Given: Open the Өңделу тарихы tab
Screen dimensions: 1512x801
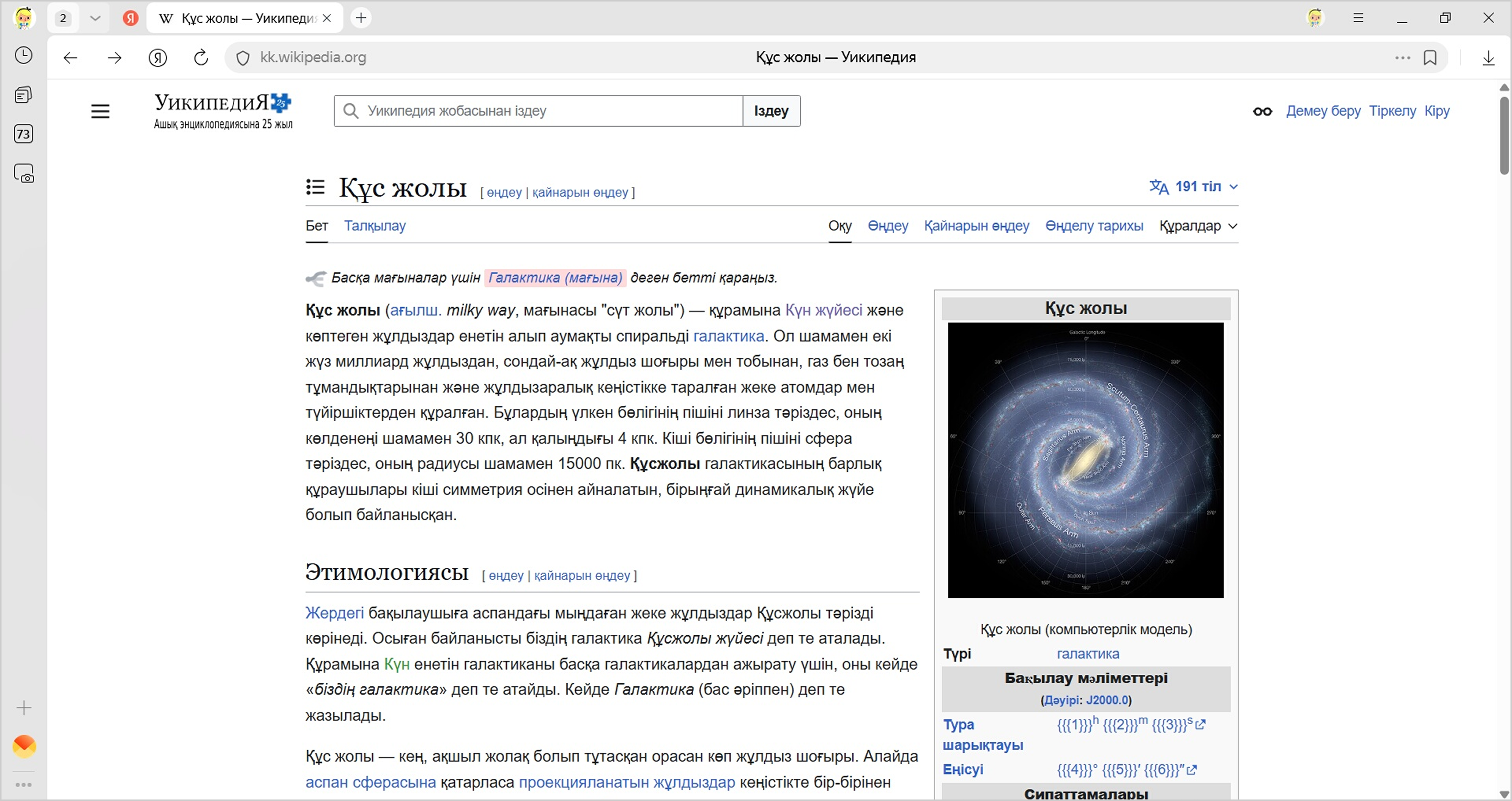Looking at the screenshot, I should (x=1094, y=226).
